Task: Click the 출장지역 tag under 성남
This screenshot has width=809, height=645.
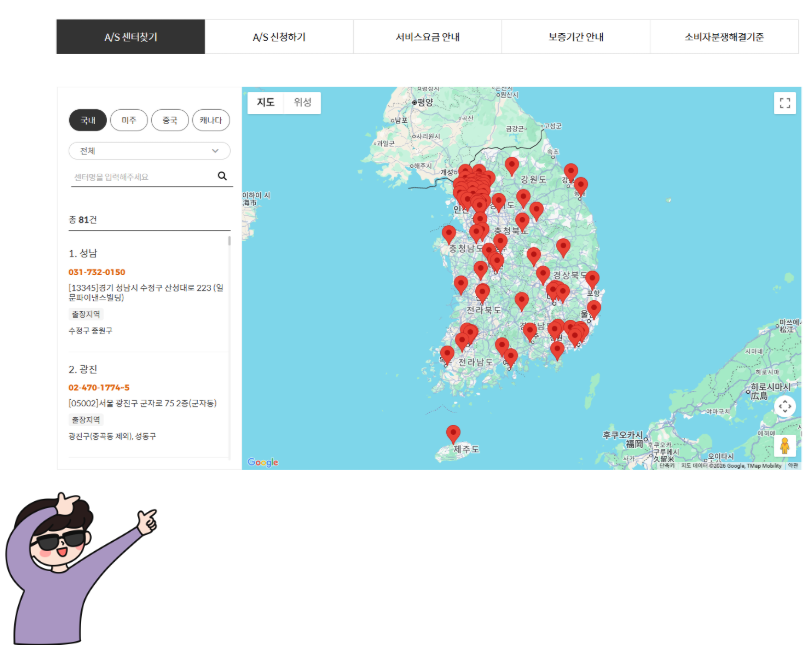Action: 86,314
